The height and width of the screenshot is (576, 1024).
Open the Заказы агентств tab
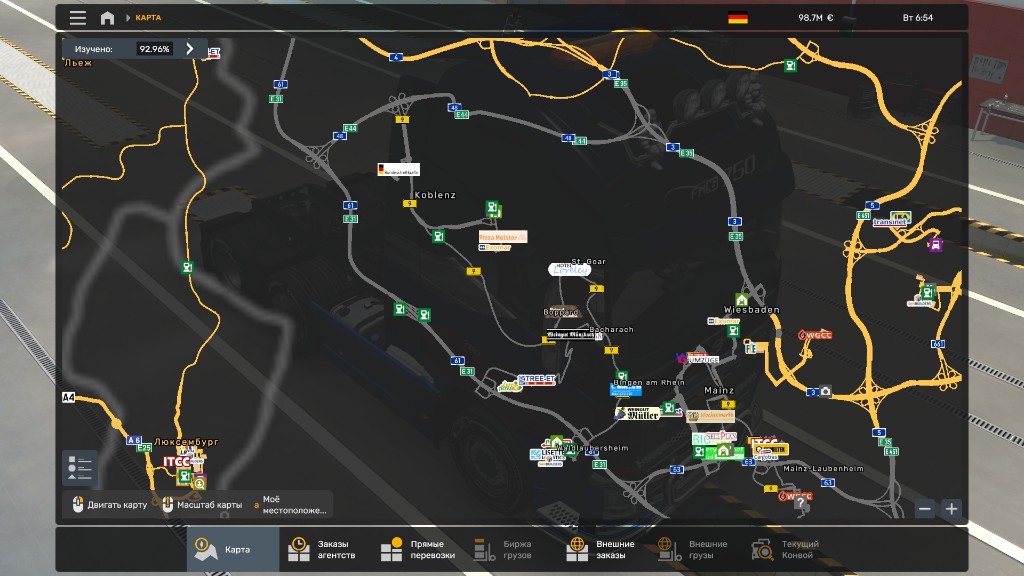pyautogui.click(x=325, y=549)
